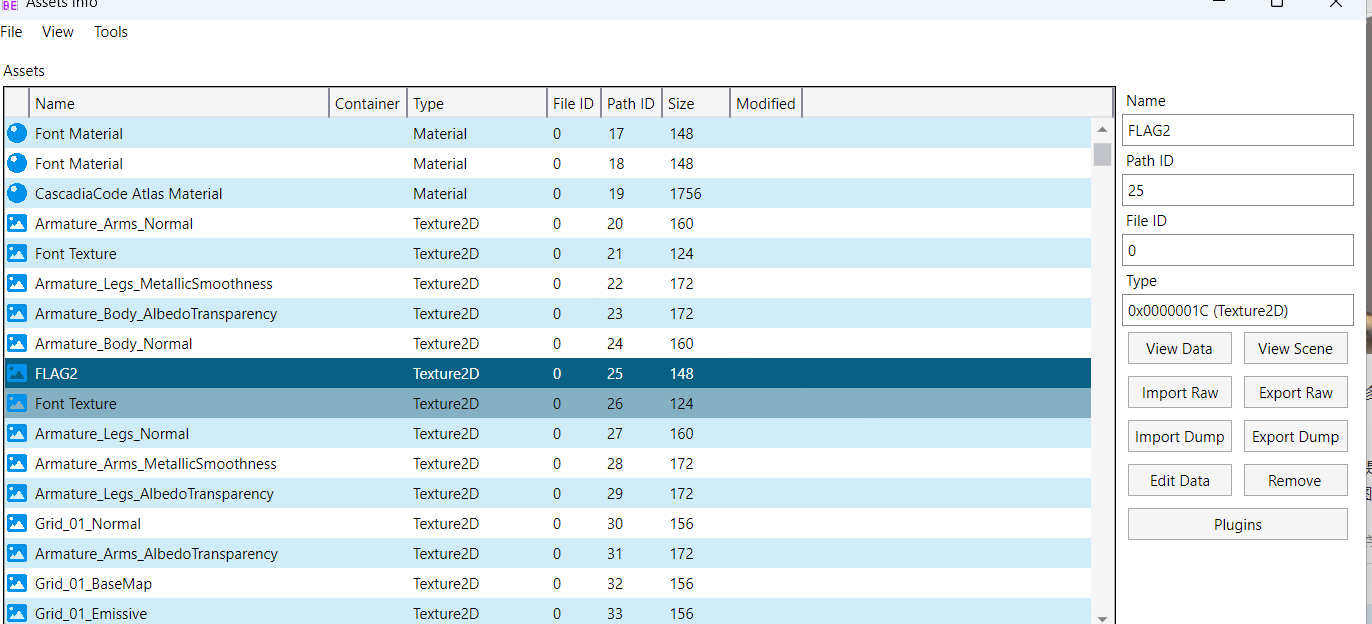Click texture icon for Grid_01_Normal
Viewport: 1372px width, 624px height.
[17, 523]
